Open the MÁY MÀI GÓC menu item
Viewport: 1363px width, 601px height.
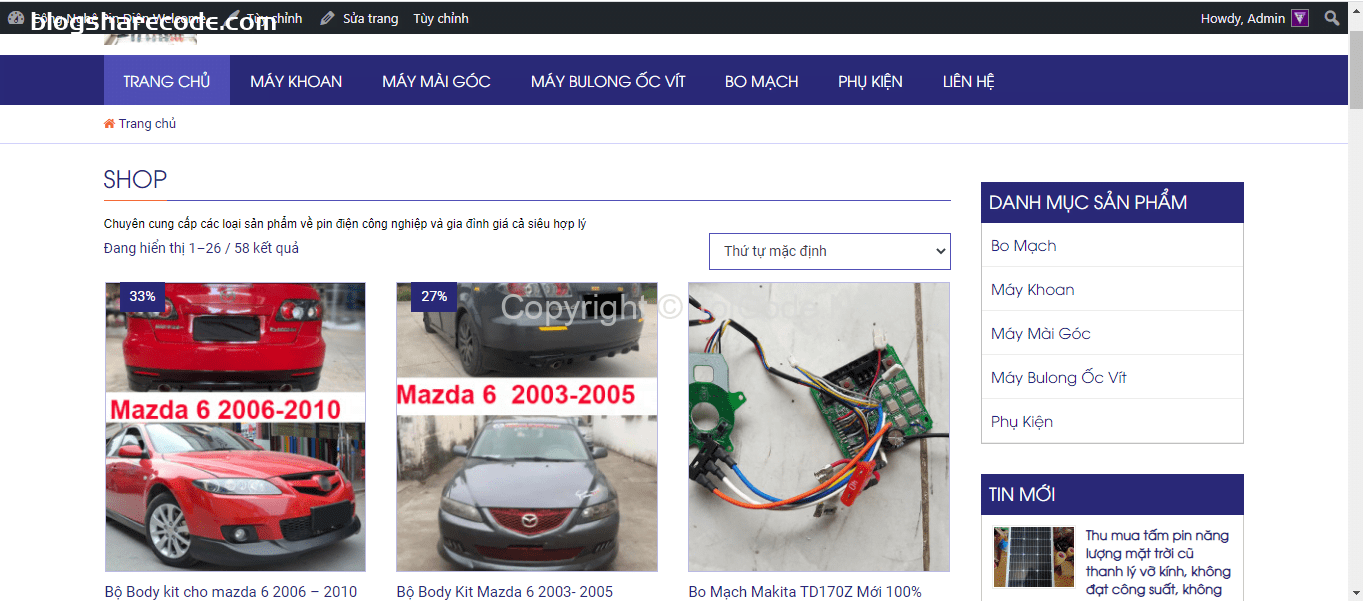(x=436, y=81)
